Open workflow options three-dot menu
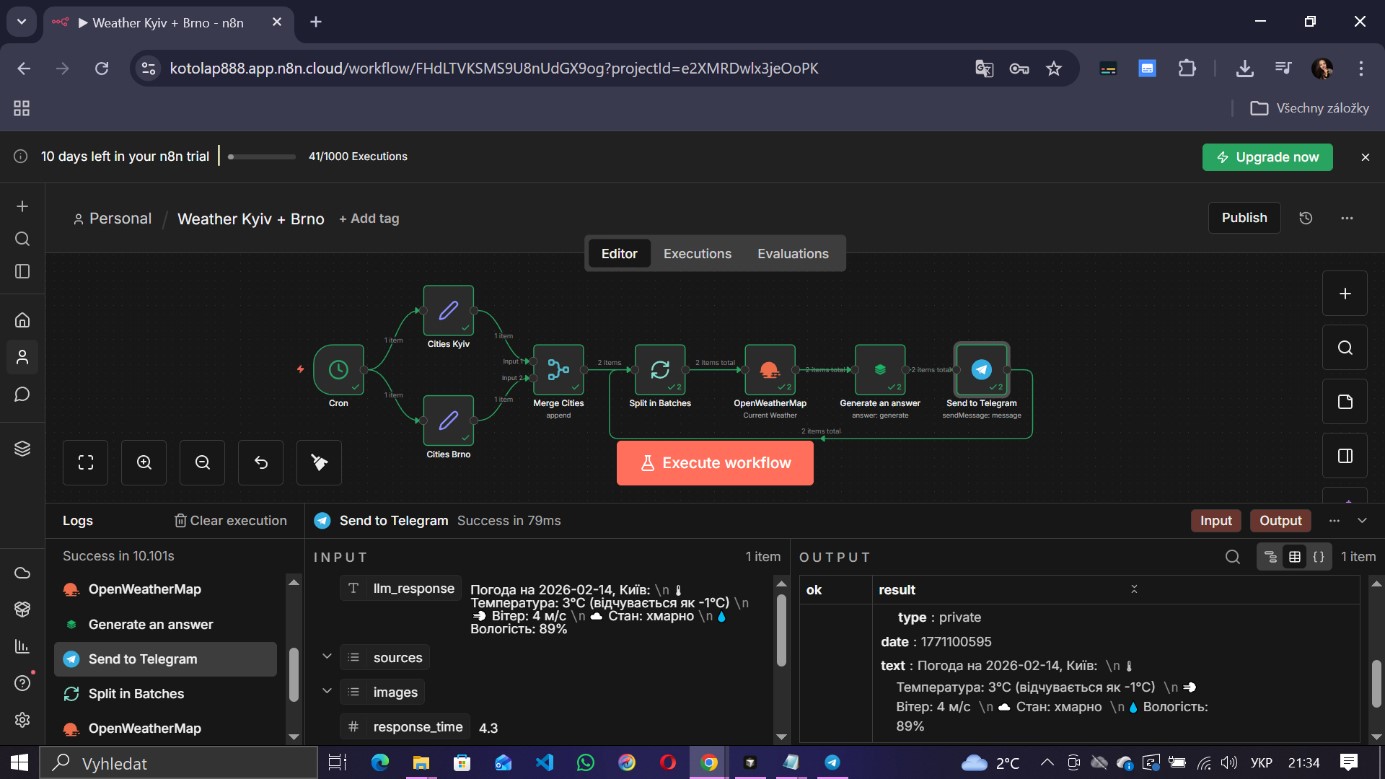1385x779 pixels. point(1347,218)
